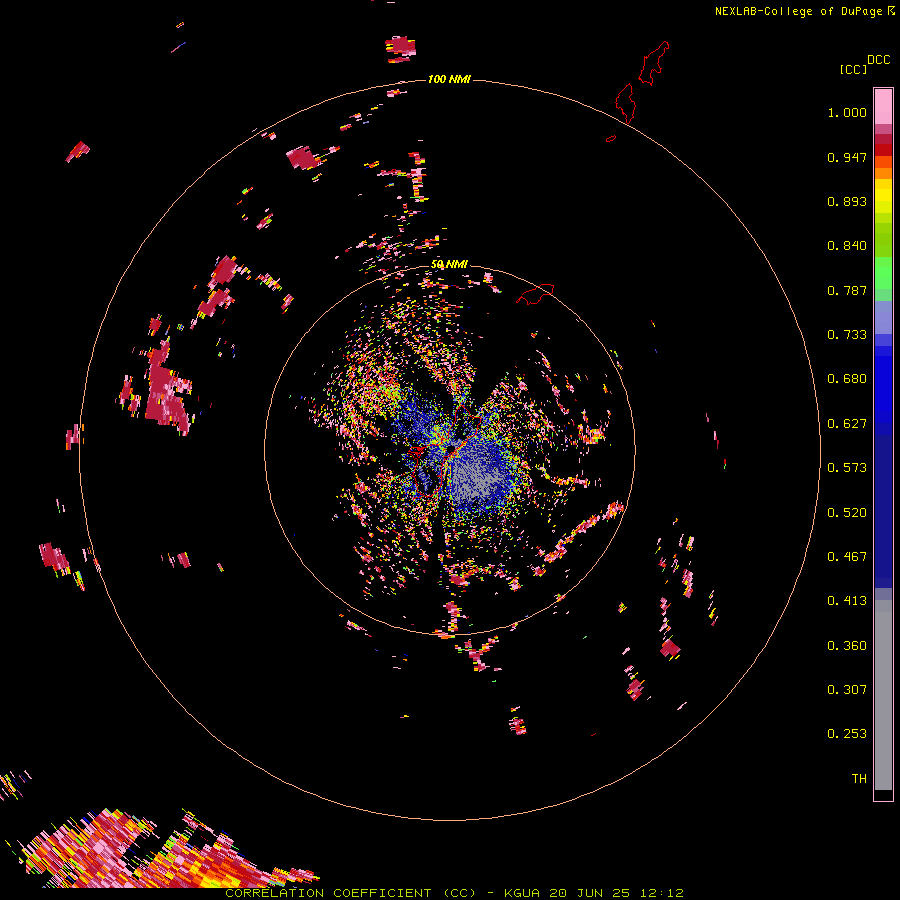Pick the orange band on the color scale
The width and height of the screenshot is (900, 900).
(x=883, y=173)
